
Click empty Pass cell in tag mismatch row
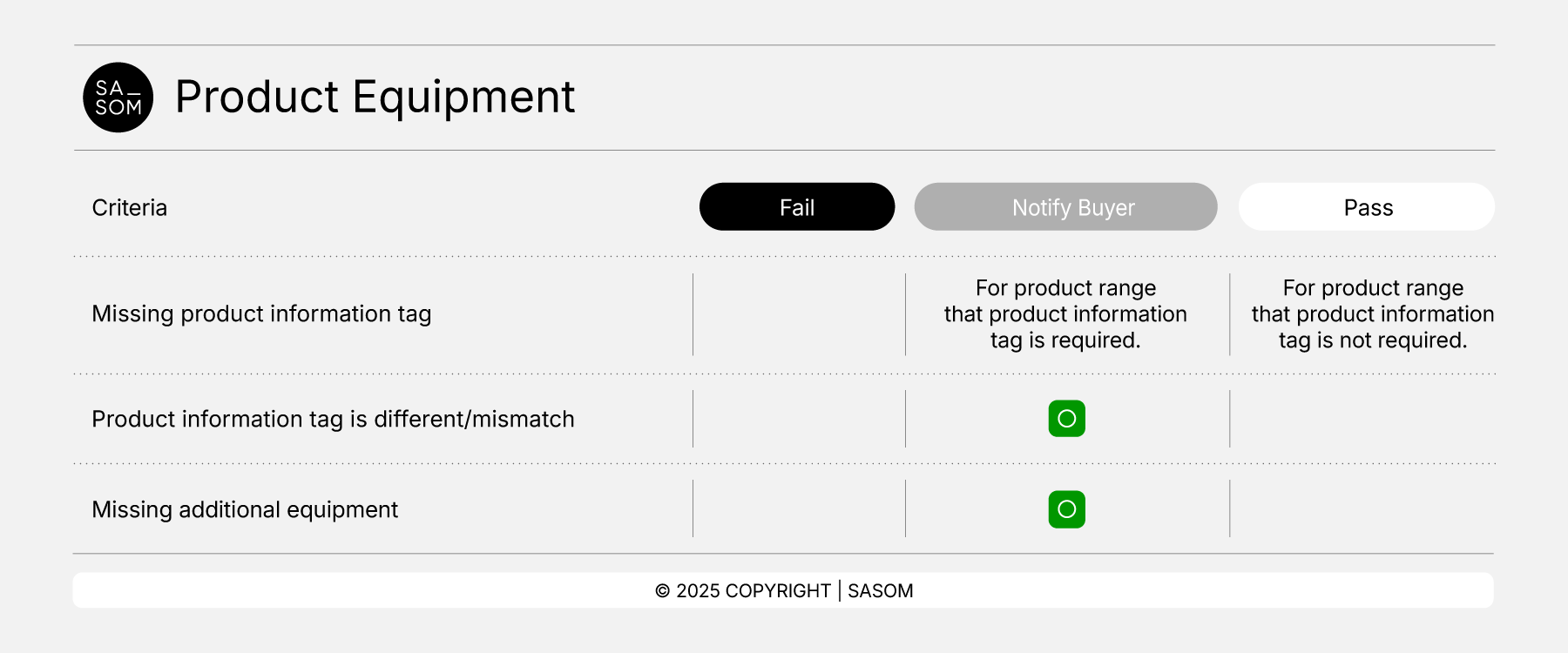pyautogui.click(x=1362, y=419)
